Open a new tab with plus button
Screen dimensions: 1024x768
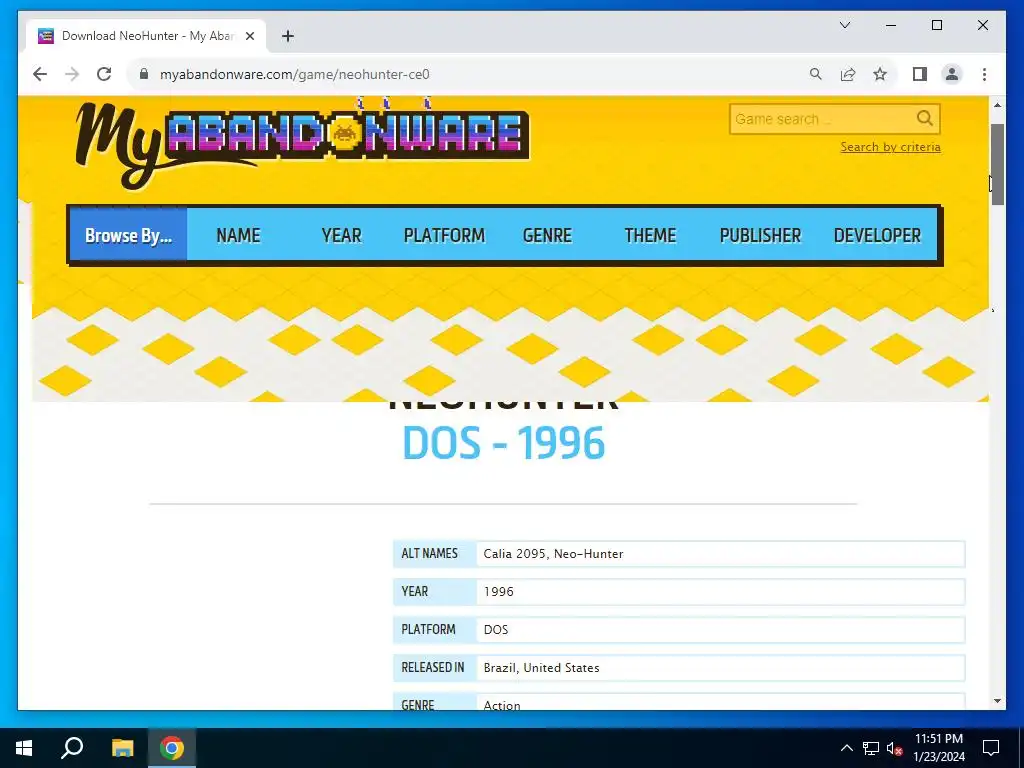(288, 36)
